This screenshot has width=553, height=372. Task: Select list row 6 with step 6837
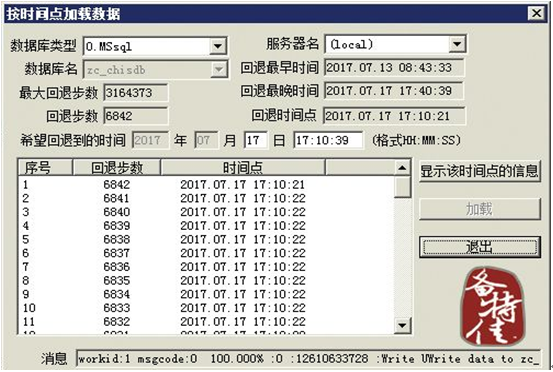(206, 253)
